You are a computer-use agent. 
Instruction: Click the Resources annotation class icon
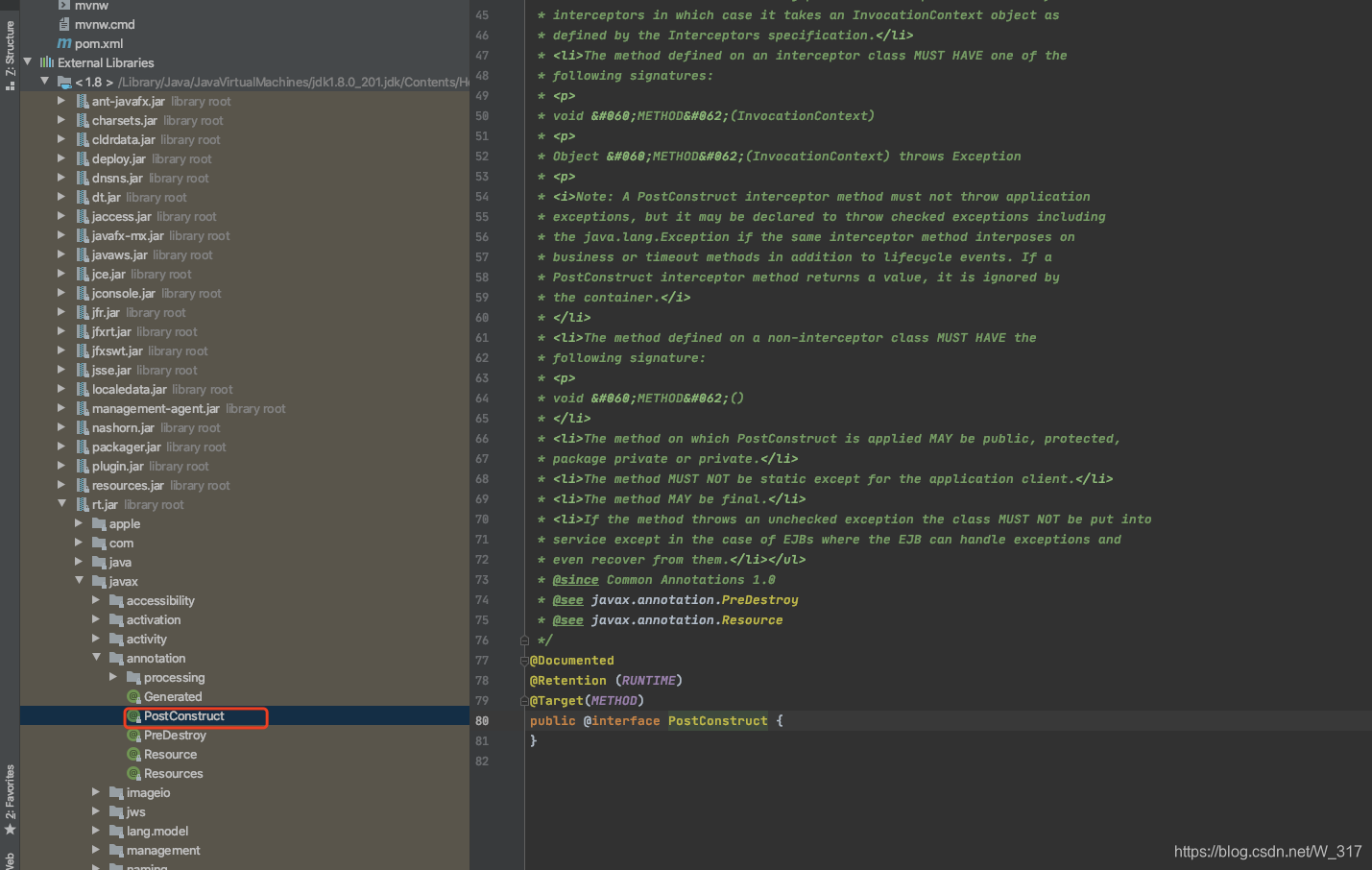134,773
